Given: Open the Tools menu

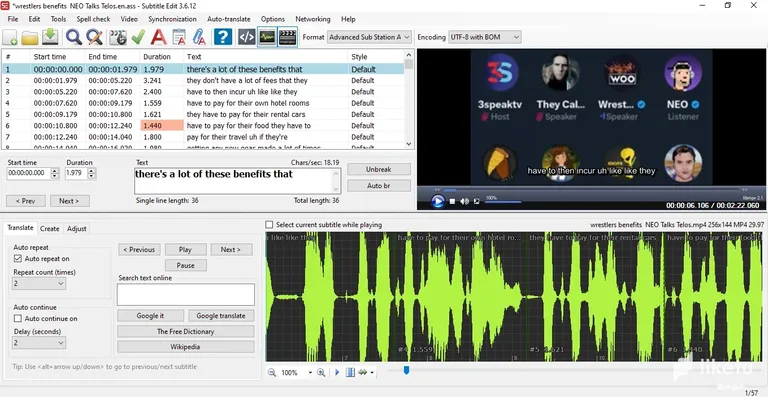Looking at the screenshot, I should 58,19.
